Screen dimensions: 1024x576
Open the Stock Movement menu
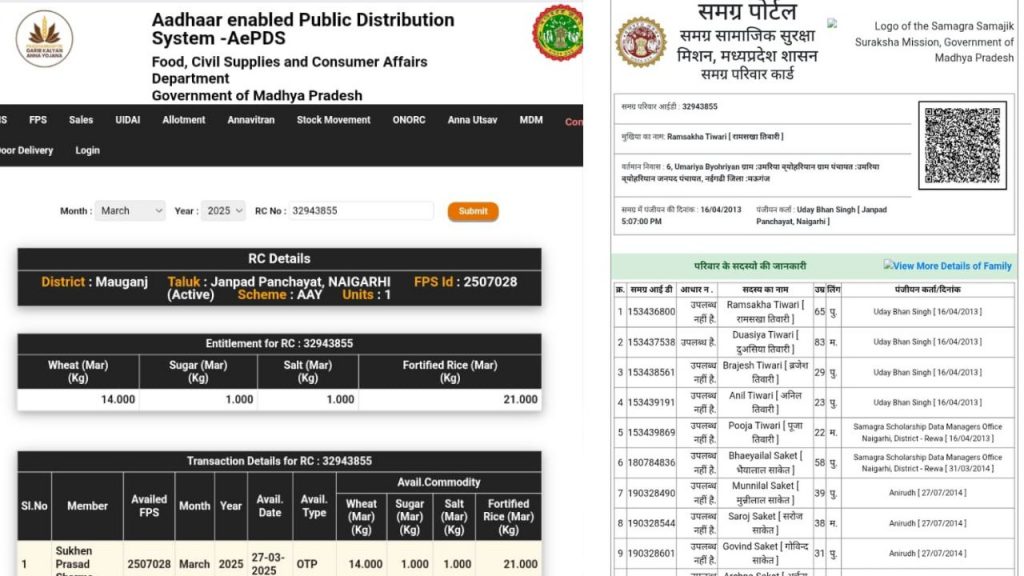333,120
